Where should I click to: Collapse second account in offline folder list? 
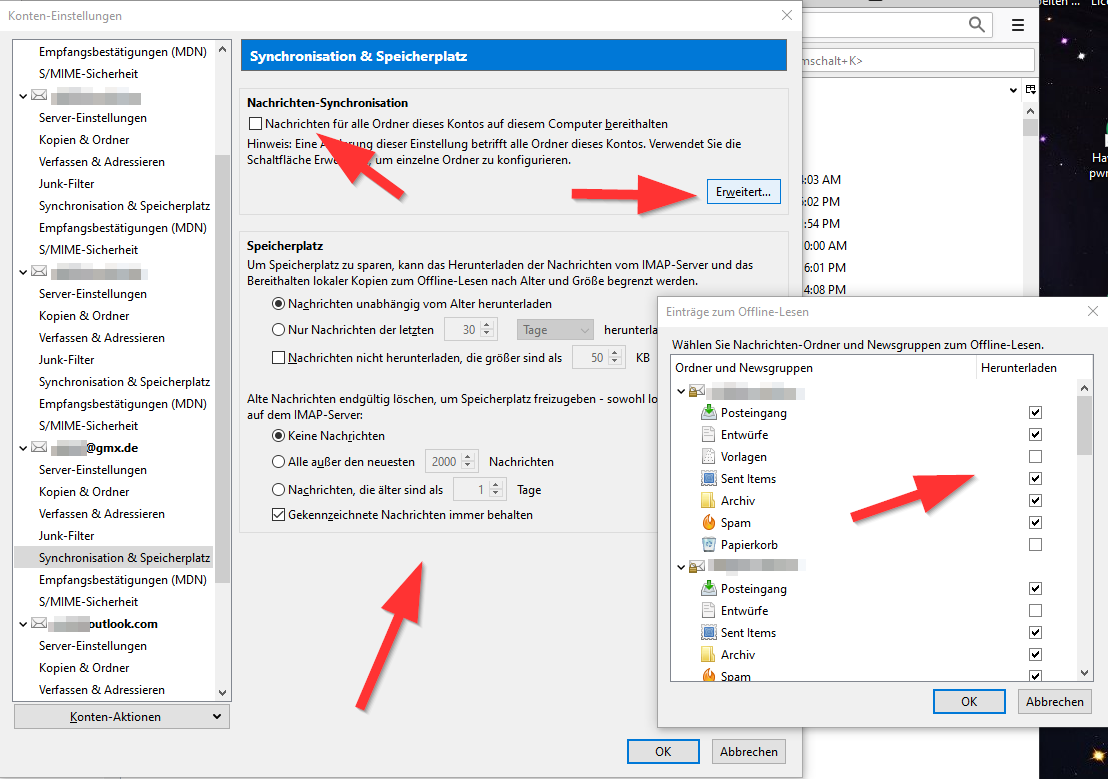(x=681, y=566)
